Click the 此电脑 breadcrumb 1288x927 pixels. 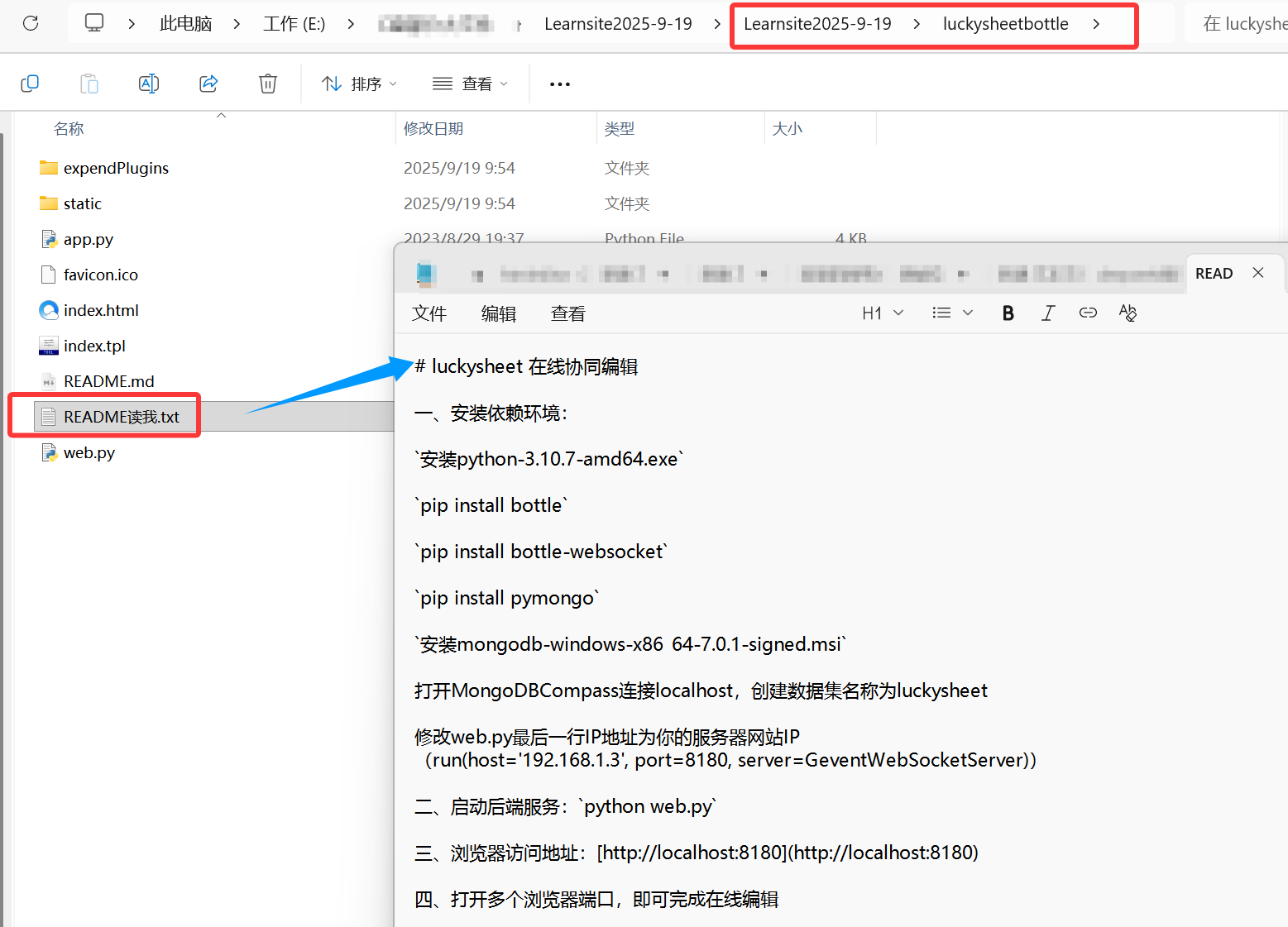[x=185, y=24]
